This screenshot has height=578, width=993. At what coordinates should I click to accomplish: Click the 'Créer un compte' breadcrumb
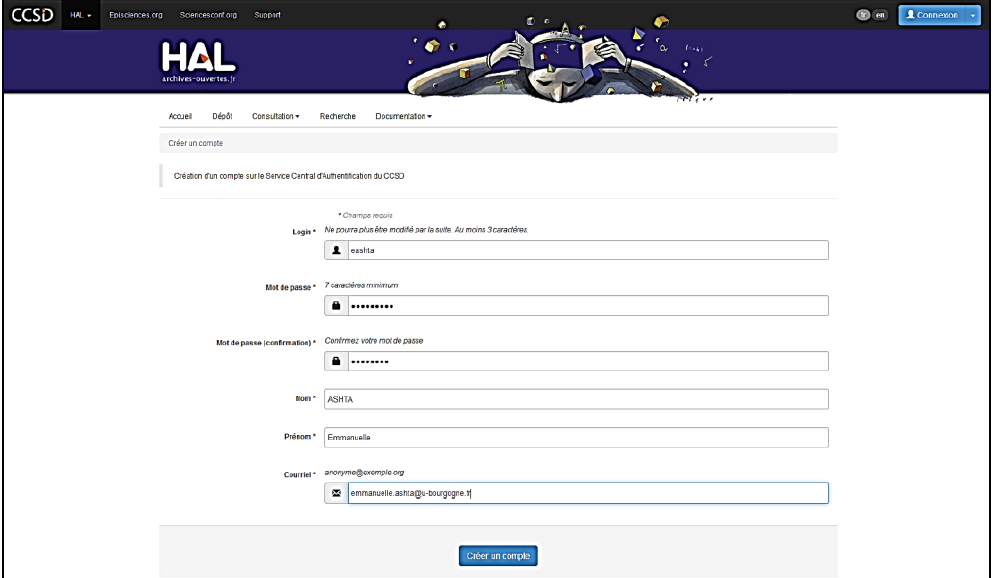tap(196, 143)
